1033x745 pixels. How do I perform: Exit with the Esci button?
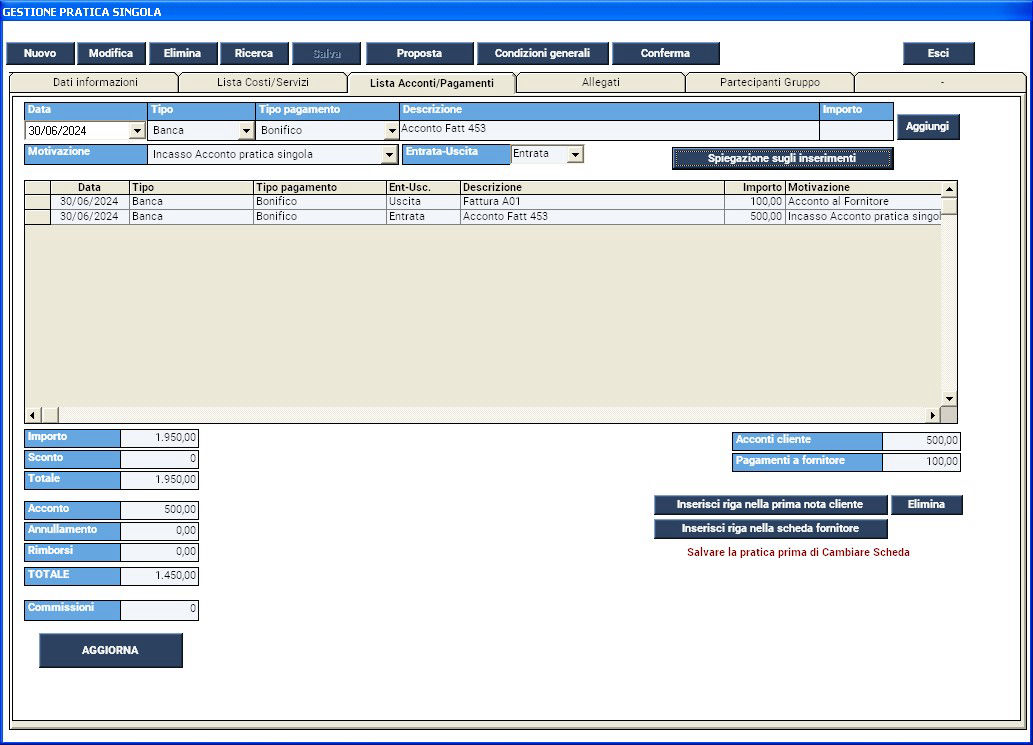(938, 54)
